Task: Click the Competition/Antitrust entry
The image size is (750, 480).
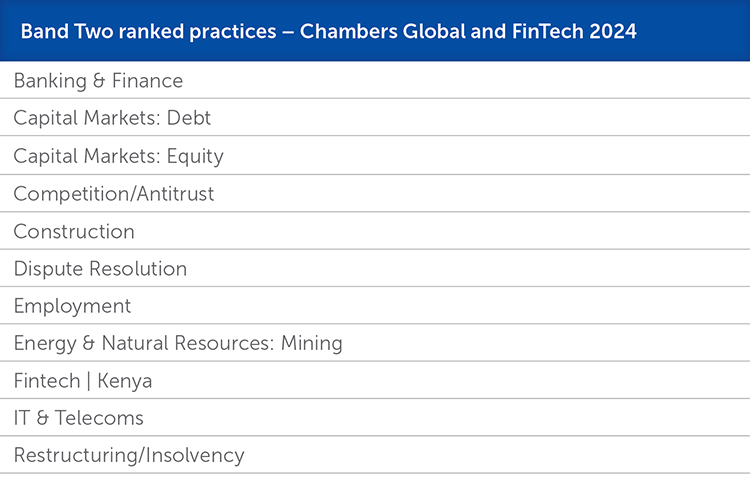Action: point(375,193)
